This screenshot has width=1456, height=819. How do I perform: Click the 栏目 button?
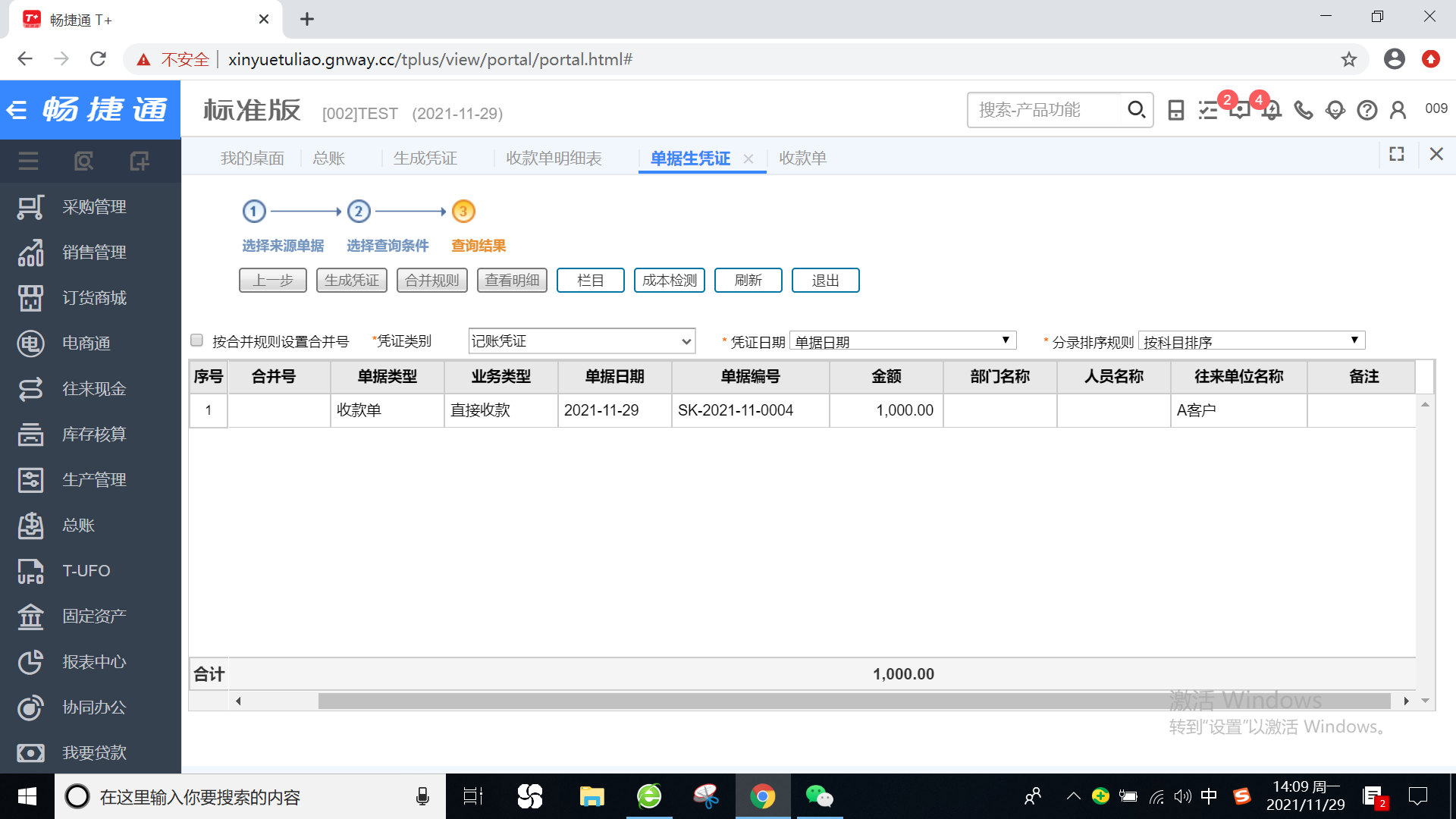591,281
